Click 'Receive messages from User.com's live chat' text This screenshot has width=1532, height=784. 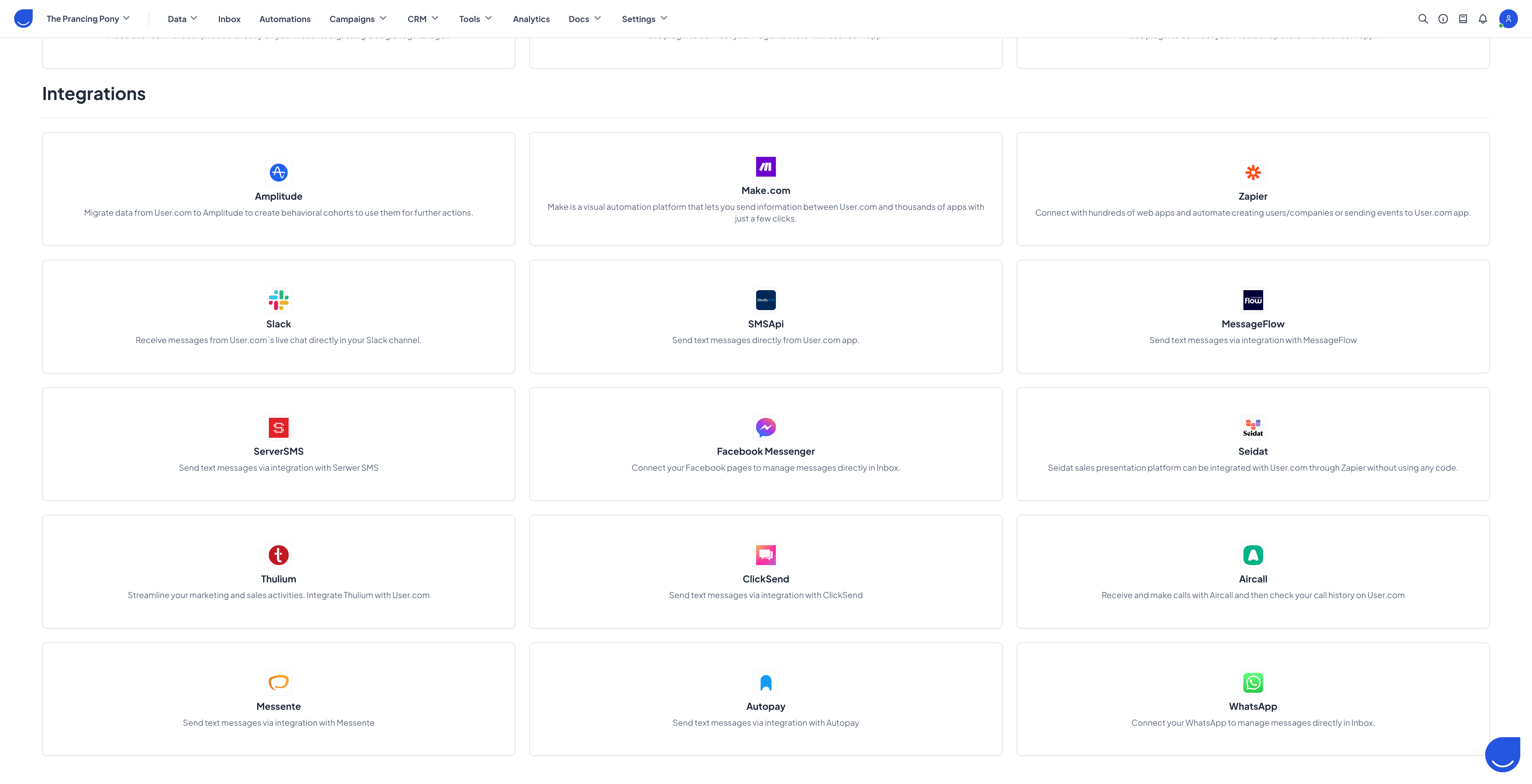[x=278, y=340]
